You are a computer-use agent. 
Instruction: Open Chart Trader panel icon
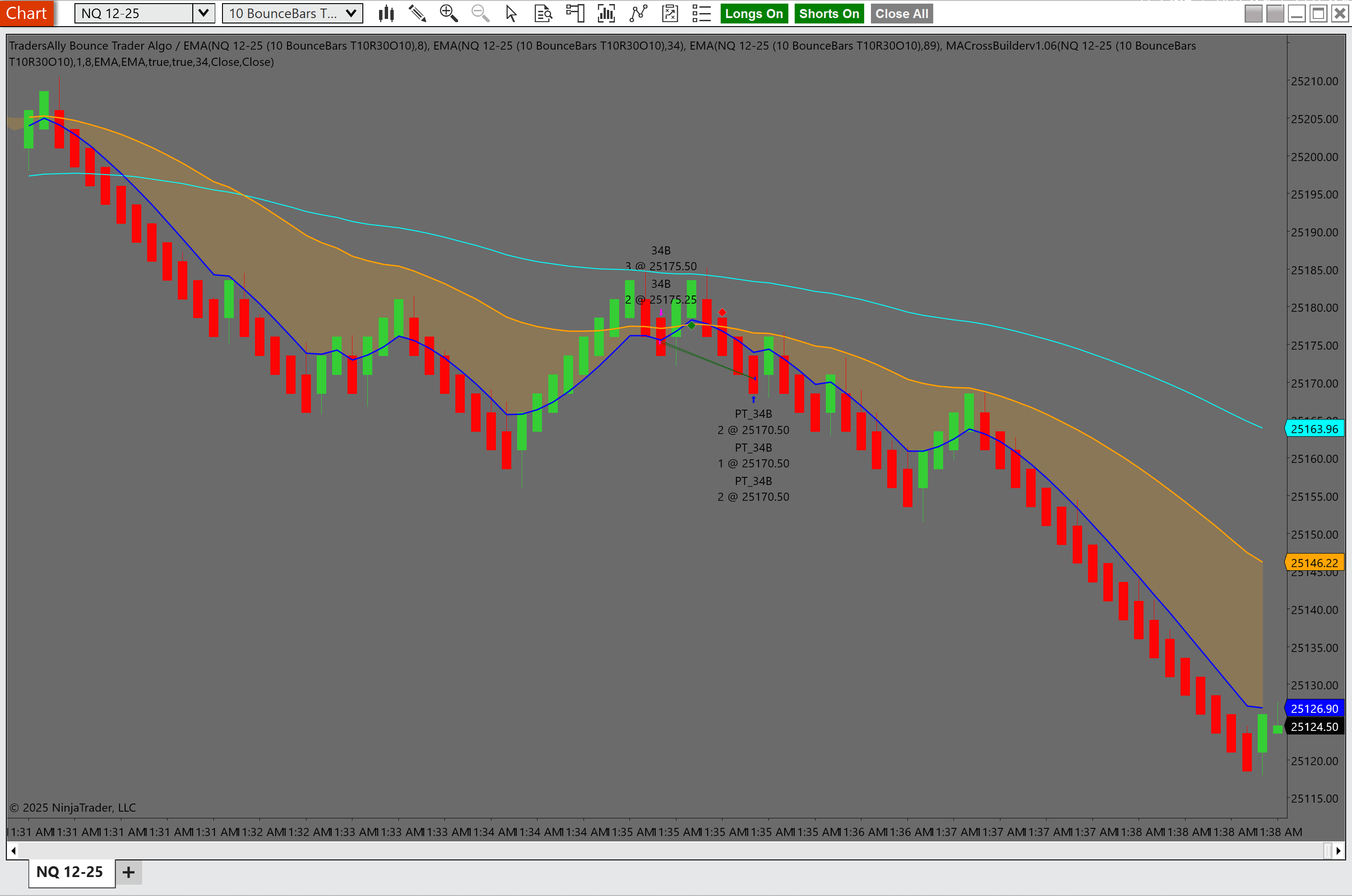point(575,14)
